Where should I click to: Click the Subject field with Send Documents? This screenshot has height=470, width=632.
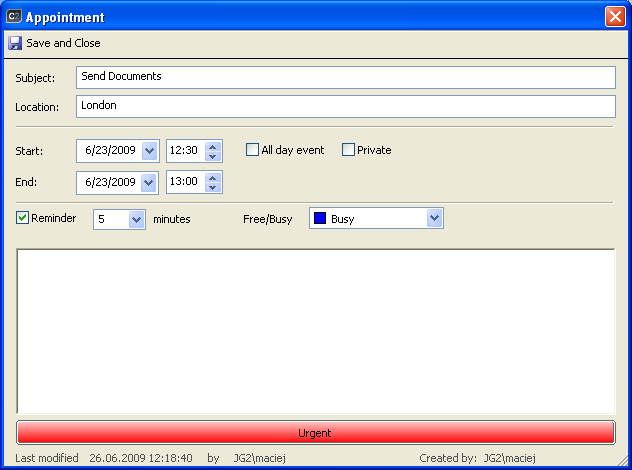[345, 77]
